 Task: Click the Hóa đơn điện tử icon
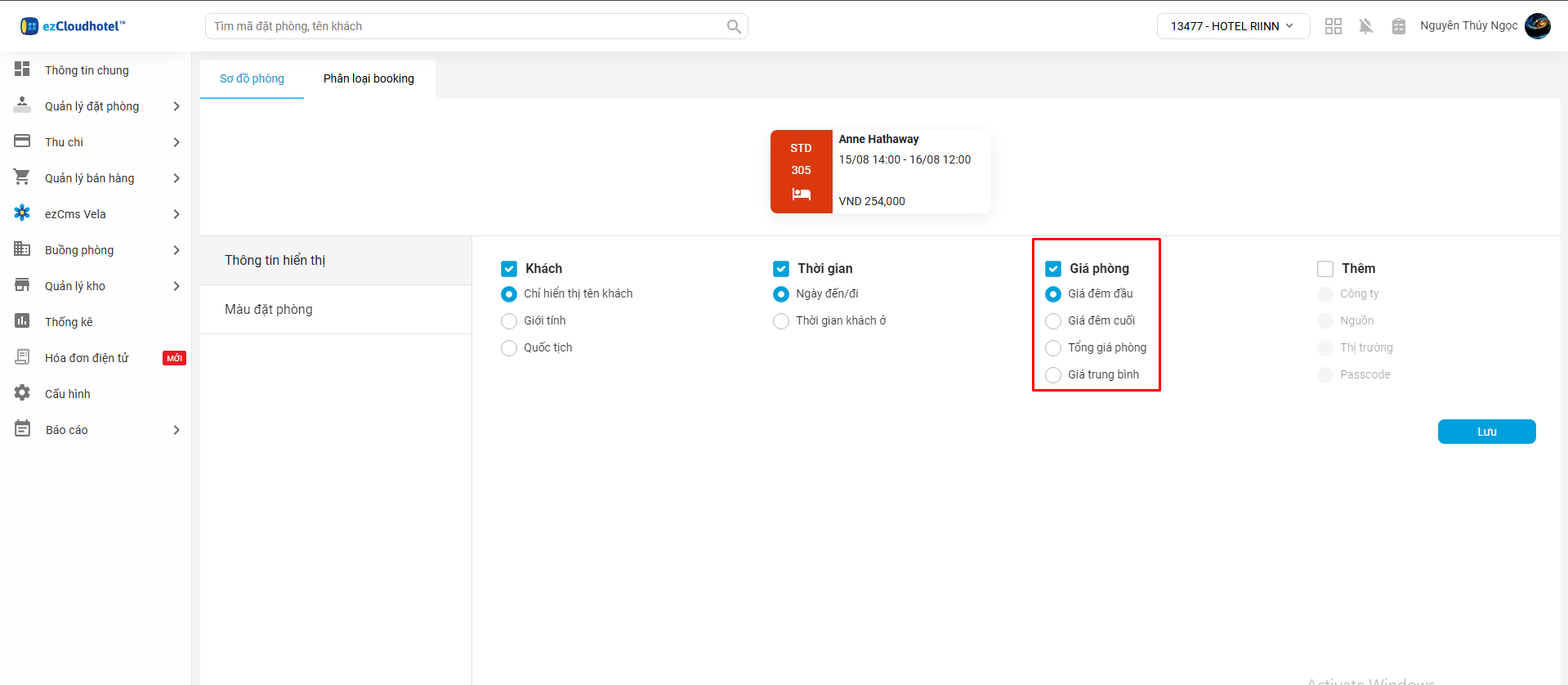click(x=22, y=357)
